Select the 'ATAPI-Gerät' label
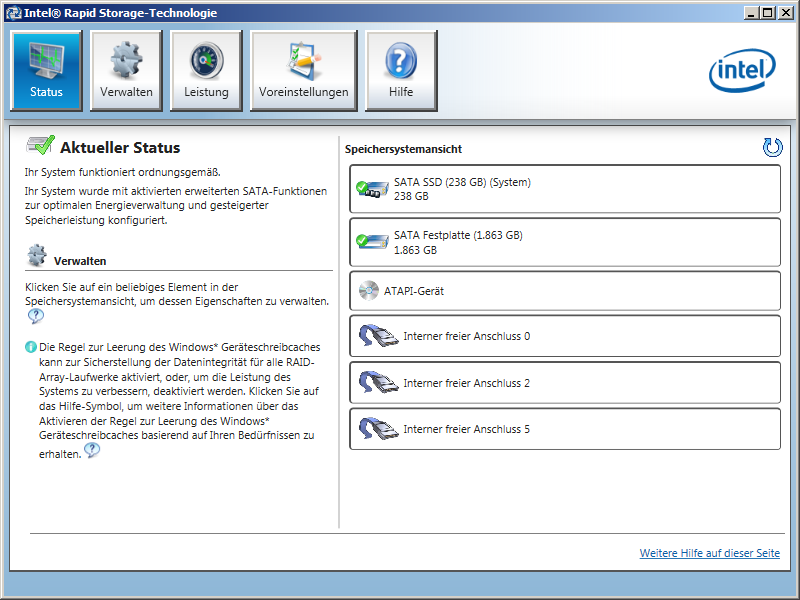 coord(414,291)
